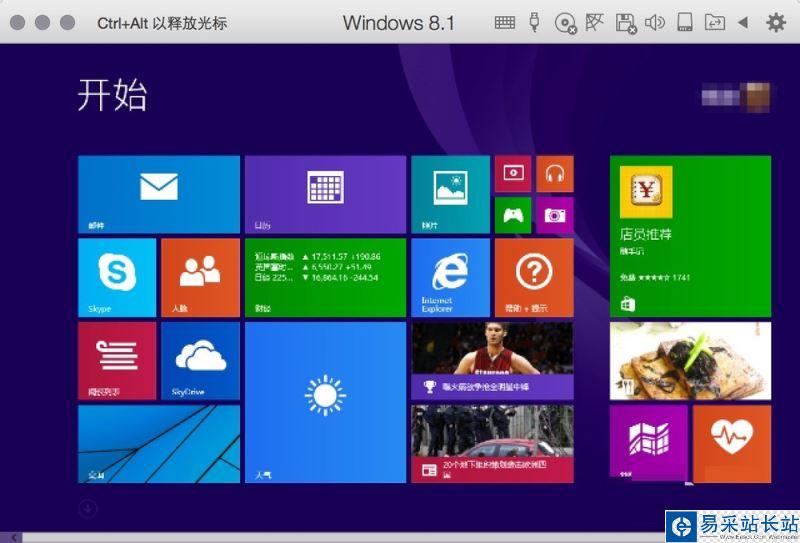Click the floppy disk icon
The image size is (800, 543).
pyautogui.click(x=626, y=23)
